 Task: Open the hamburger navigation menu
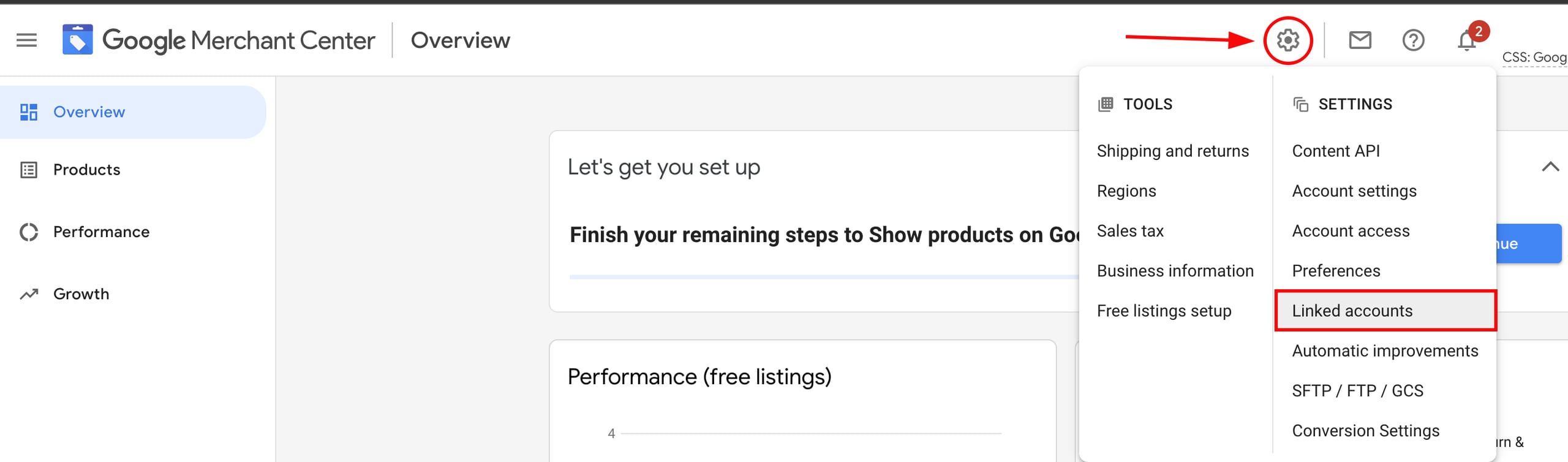coord(26,40)
